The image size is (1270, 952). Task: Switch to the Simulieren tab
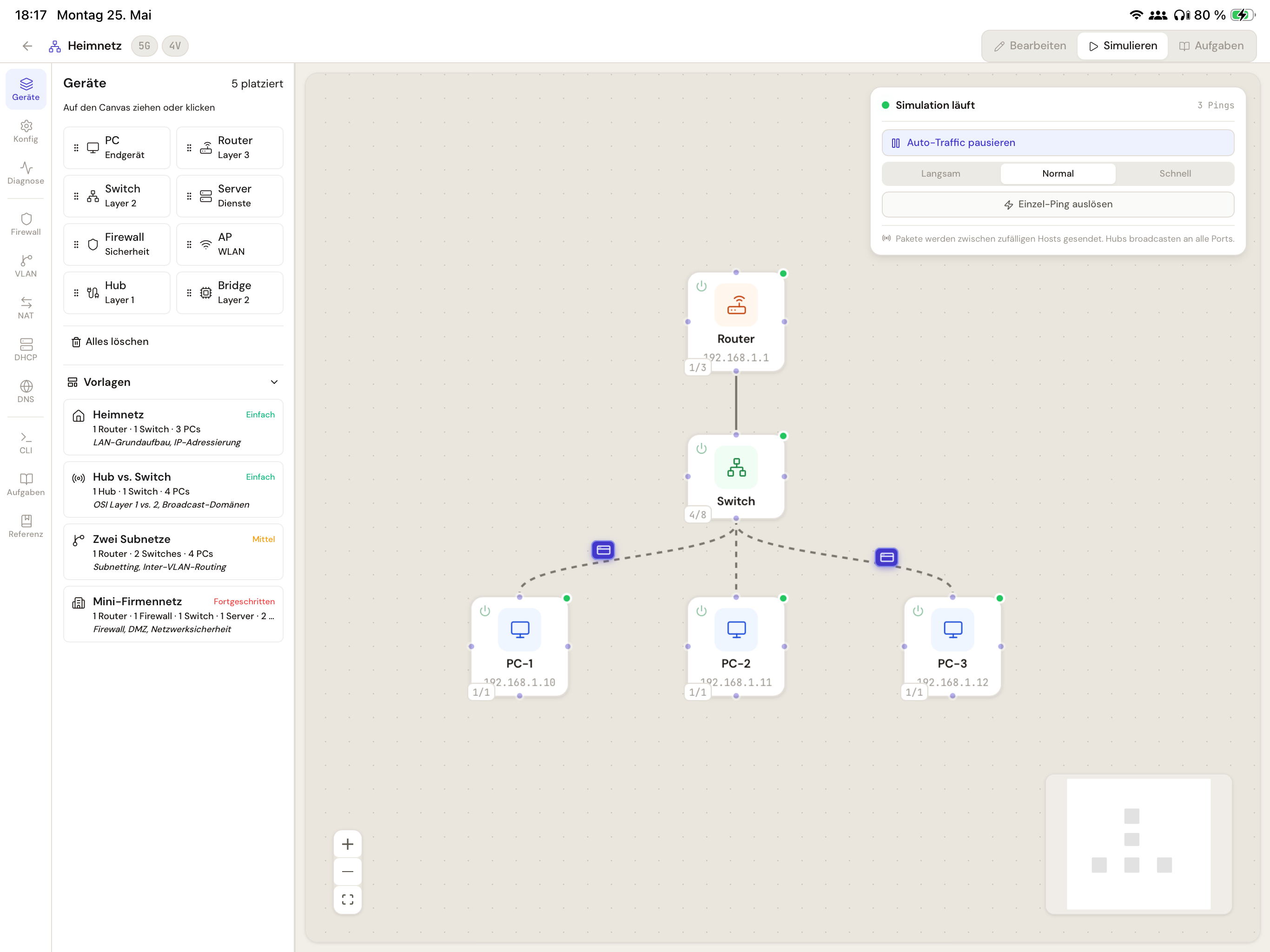pyautogui.click(x=1123, y=46)
